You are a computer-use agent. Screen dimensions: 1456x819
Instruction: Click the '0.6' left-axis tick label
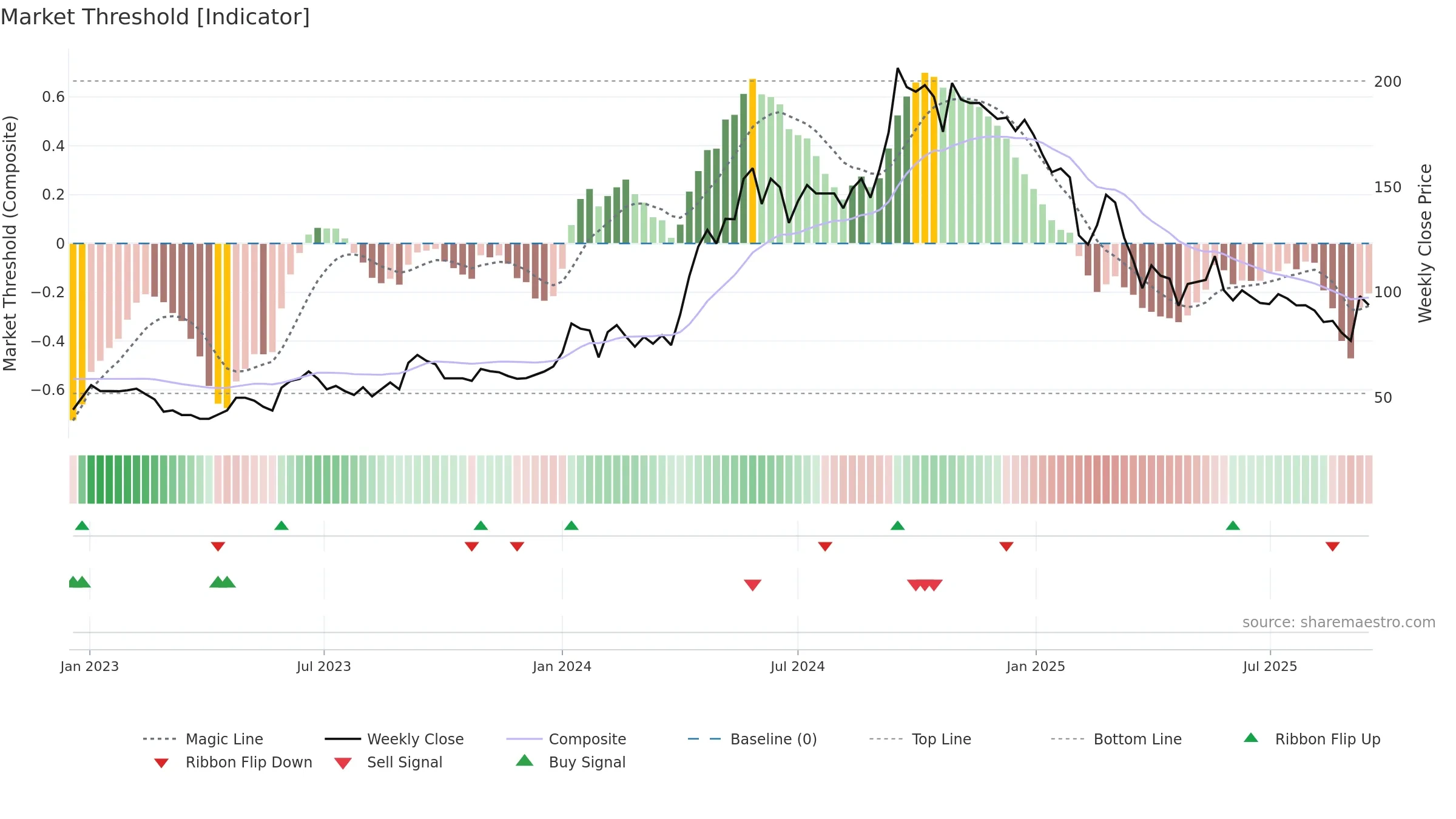point(53,97)
